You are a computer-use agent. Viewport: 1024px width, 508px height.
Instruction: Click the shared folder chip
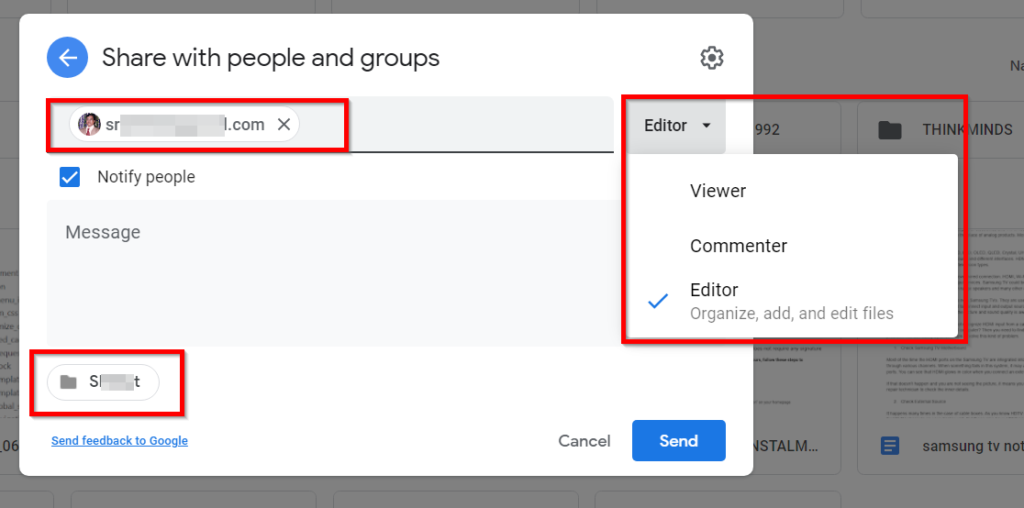coord(103,382)
